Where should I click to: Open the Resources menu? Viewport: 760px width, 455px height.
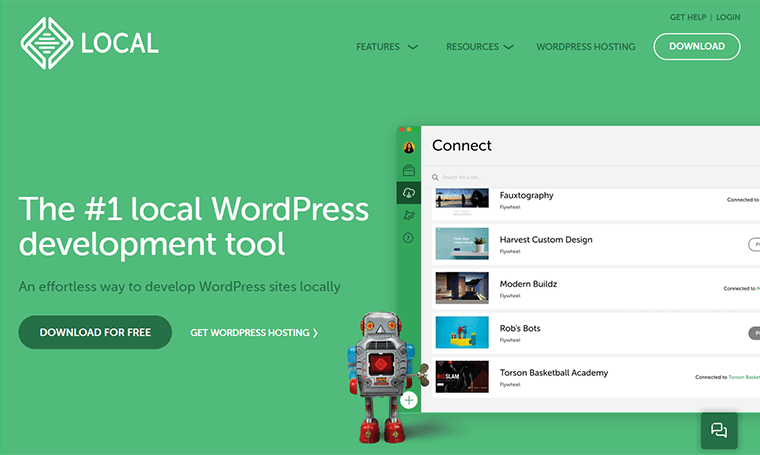coord(473,47)
